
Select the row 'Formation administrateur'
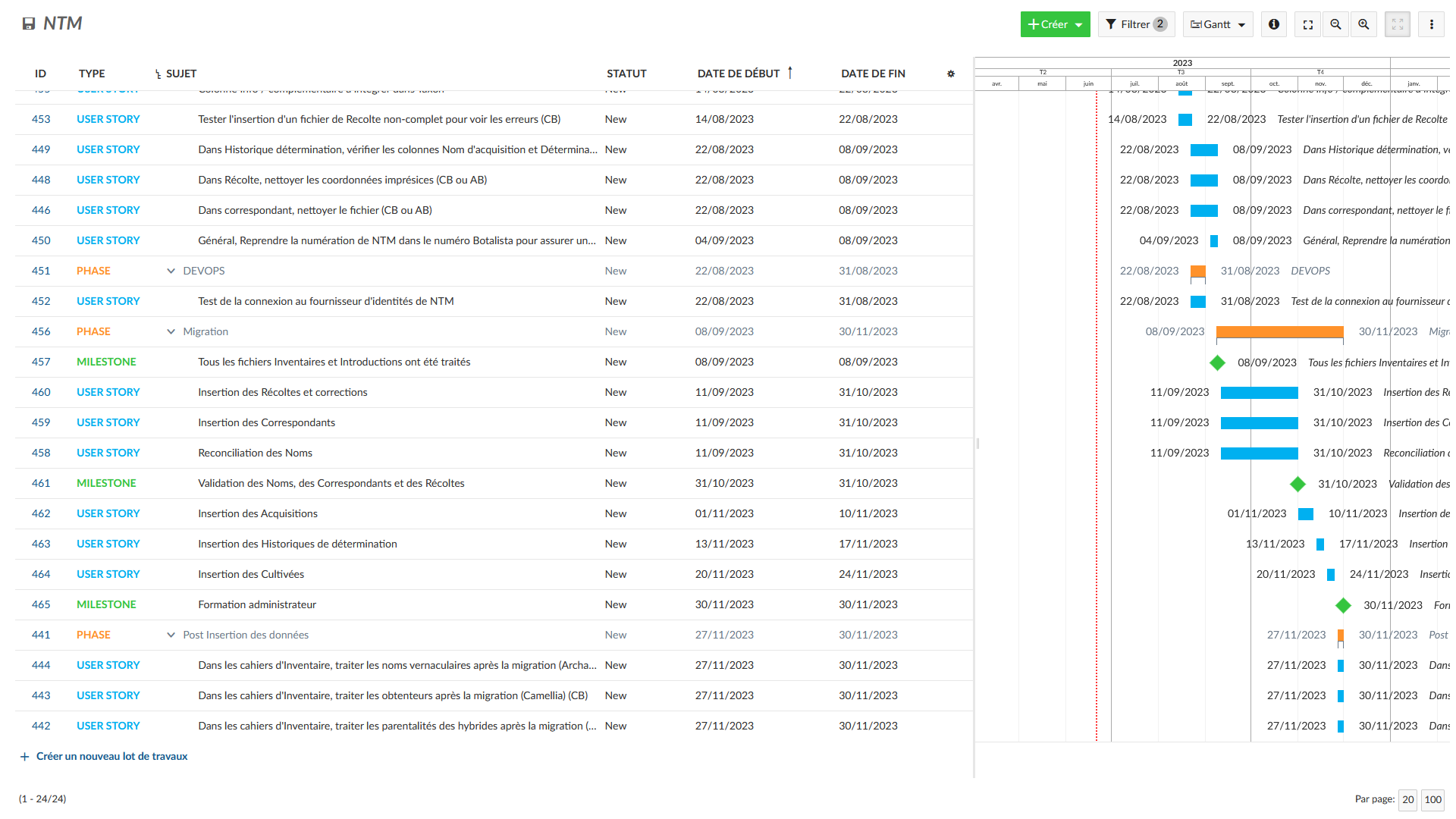tap(494, 604)
